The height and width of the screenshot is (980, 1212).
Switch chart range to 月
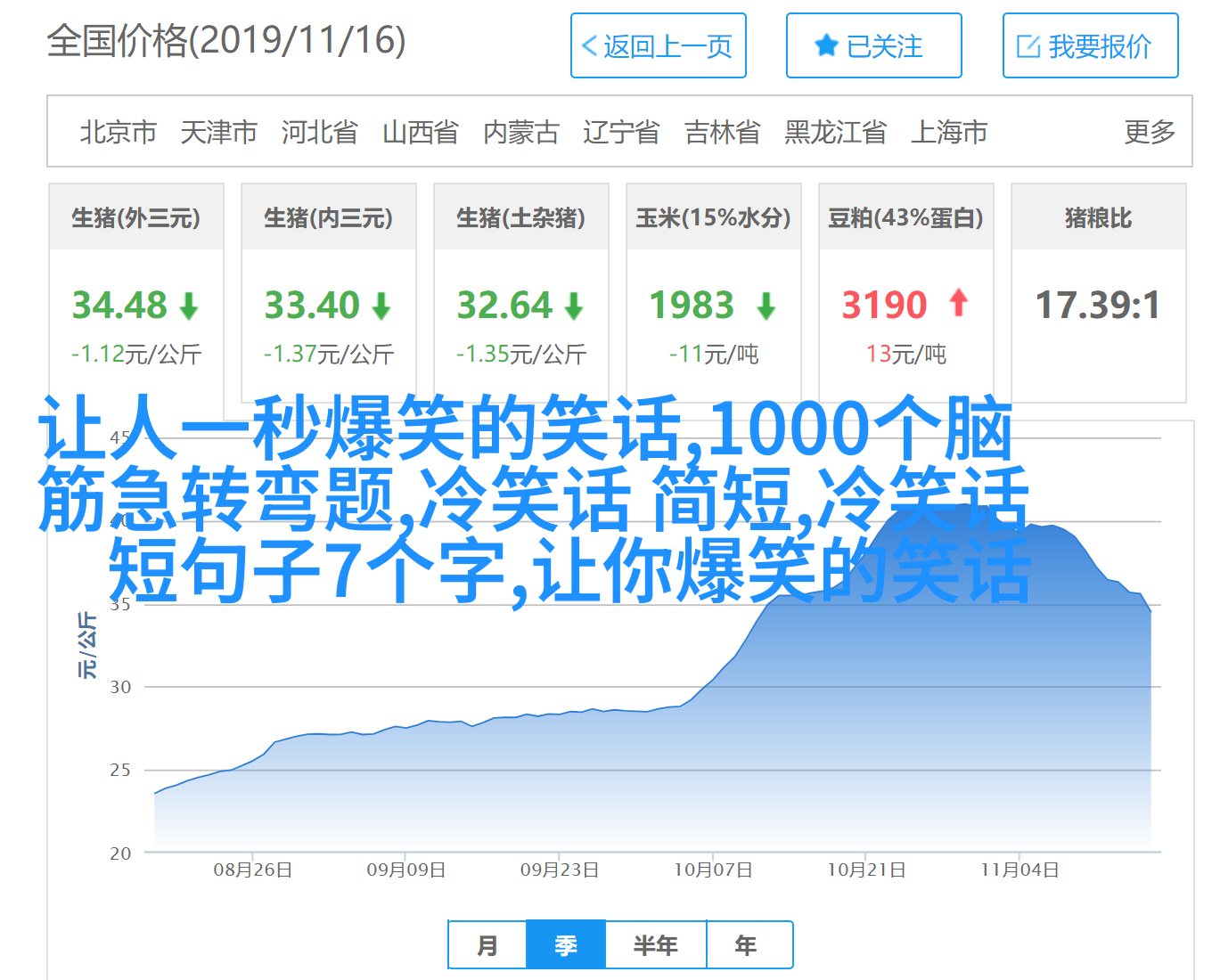coord(487,945)
